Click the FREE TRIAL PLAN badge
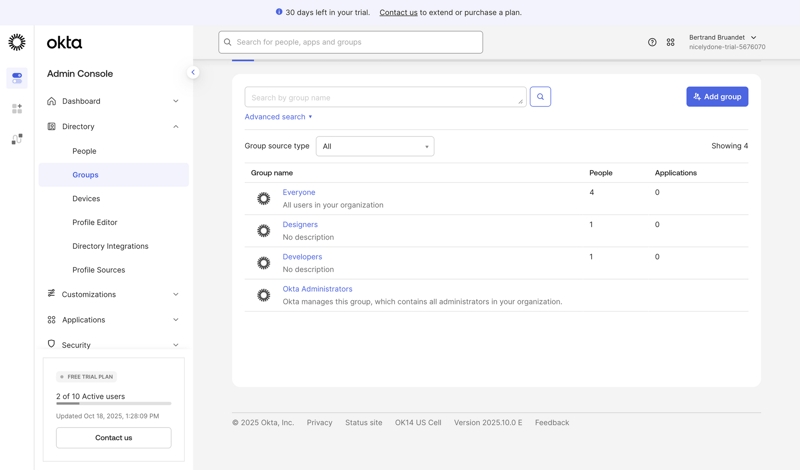This screenshot has height=470, width=800. pos(87,377)
